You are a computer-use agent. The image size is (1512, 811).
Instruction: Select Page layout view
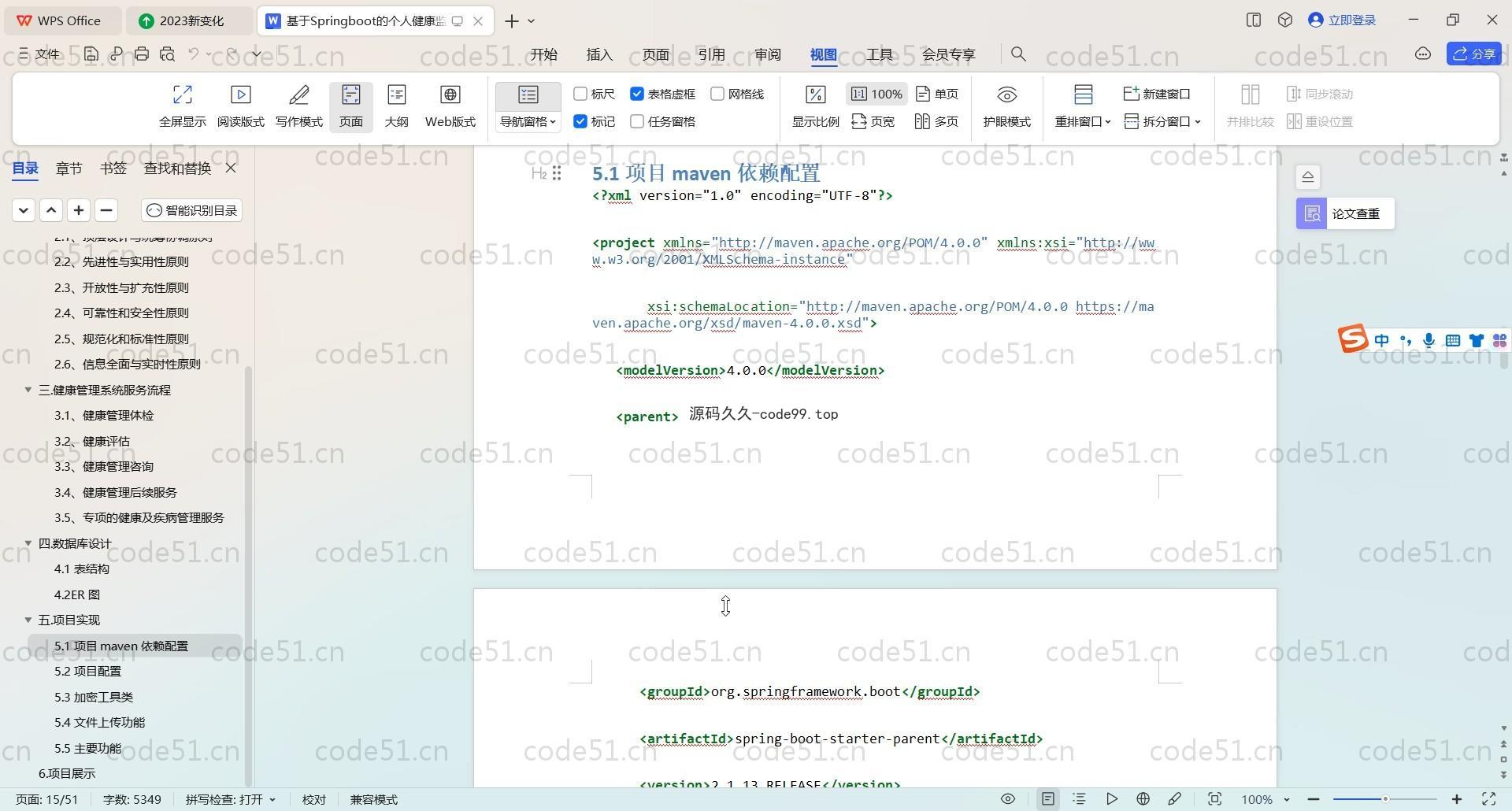tap(350, 106)
